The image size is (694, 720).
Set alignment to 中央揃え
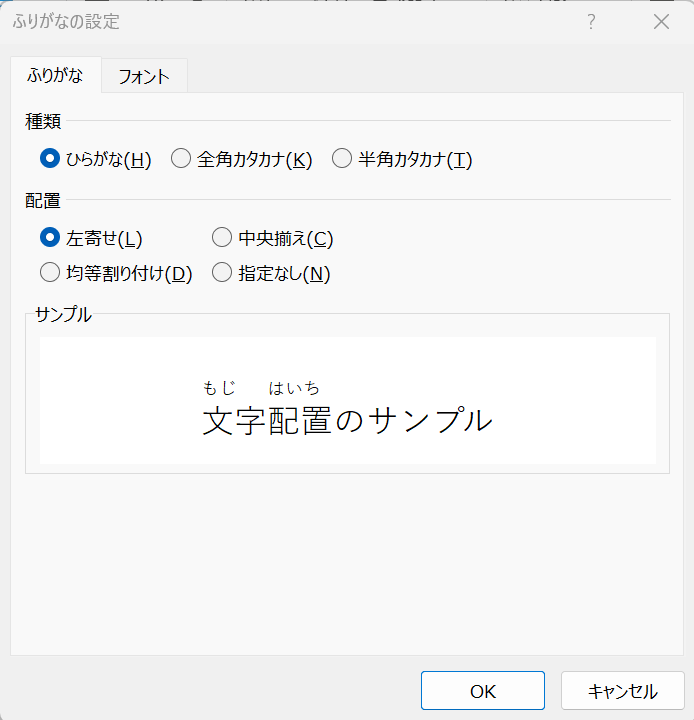pos(222,238)
